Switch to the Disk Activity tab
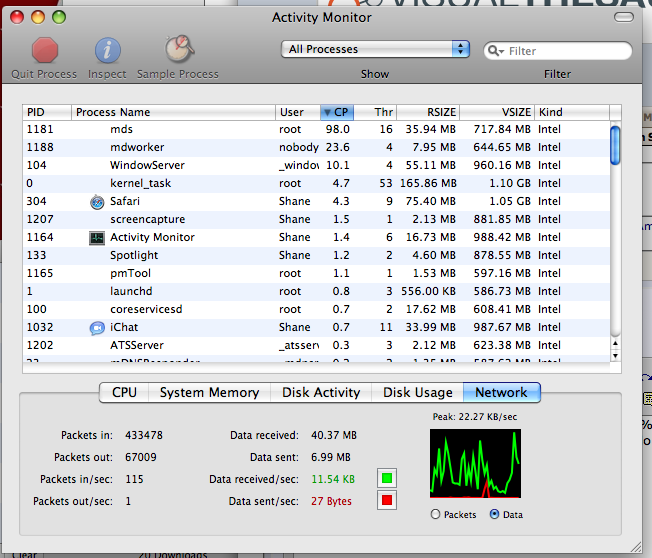This screenshot has height=558, width=652. pyautogui.click(x=321, y=393)
